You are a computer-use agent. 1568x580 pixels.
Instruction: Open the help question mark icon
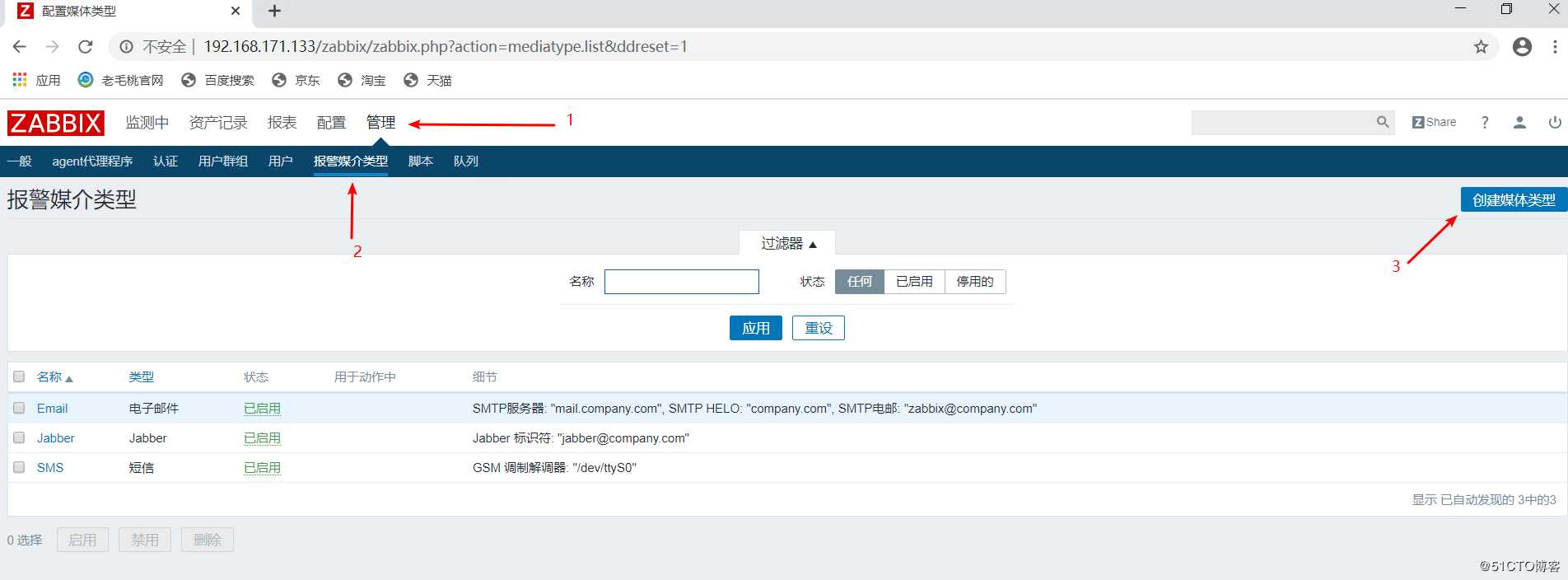point(1485,122)
